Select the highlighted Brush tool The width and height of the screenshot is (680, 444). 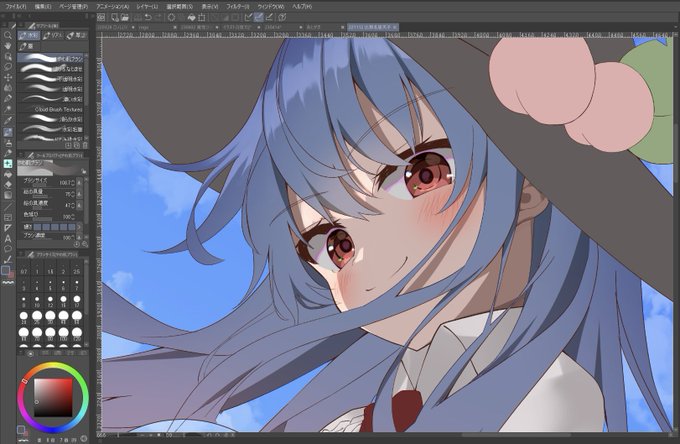pyautogui.click(x=8, y=132)
